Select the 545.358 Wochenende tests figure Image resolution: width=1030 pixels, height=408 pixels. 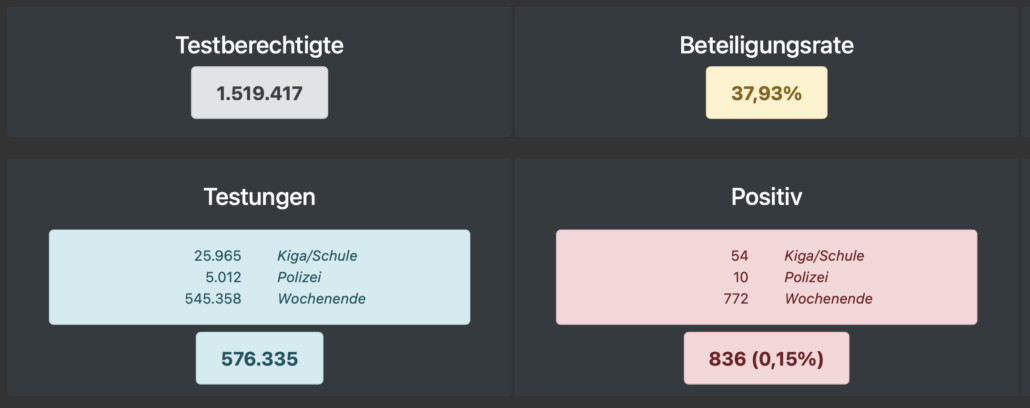[x=213, y=299]
